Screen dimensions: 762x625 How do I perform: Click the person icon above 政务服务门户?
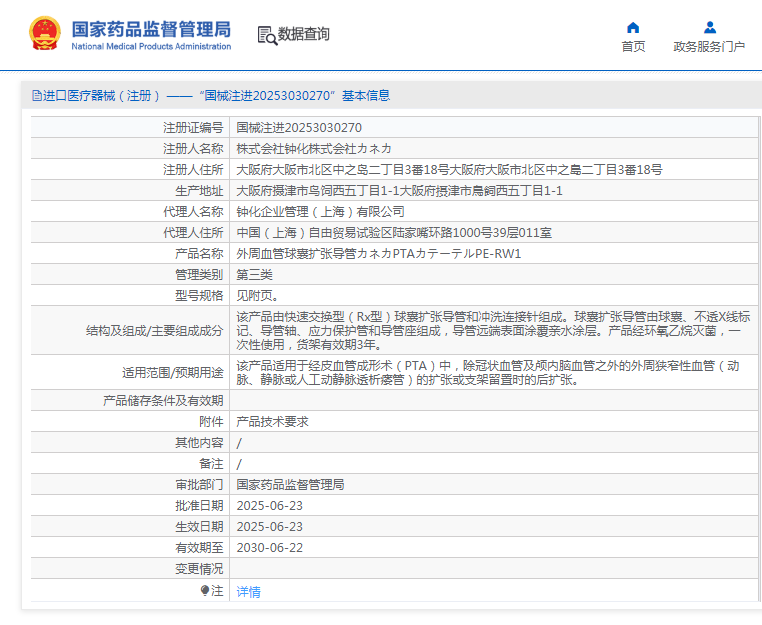tap(709, 27)
